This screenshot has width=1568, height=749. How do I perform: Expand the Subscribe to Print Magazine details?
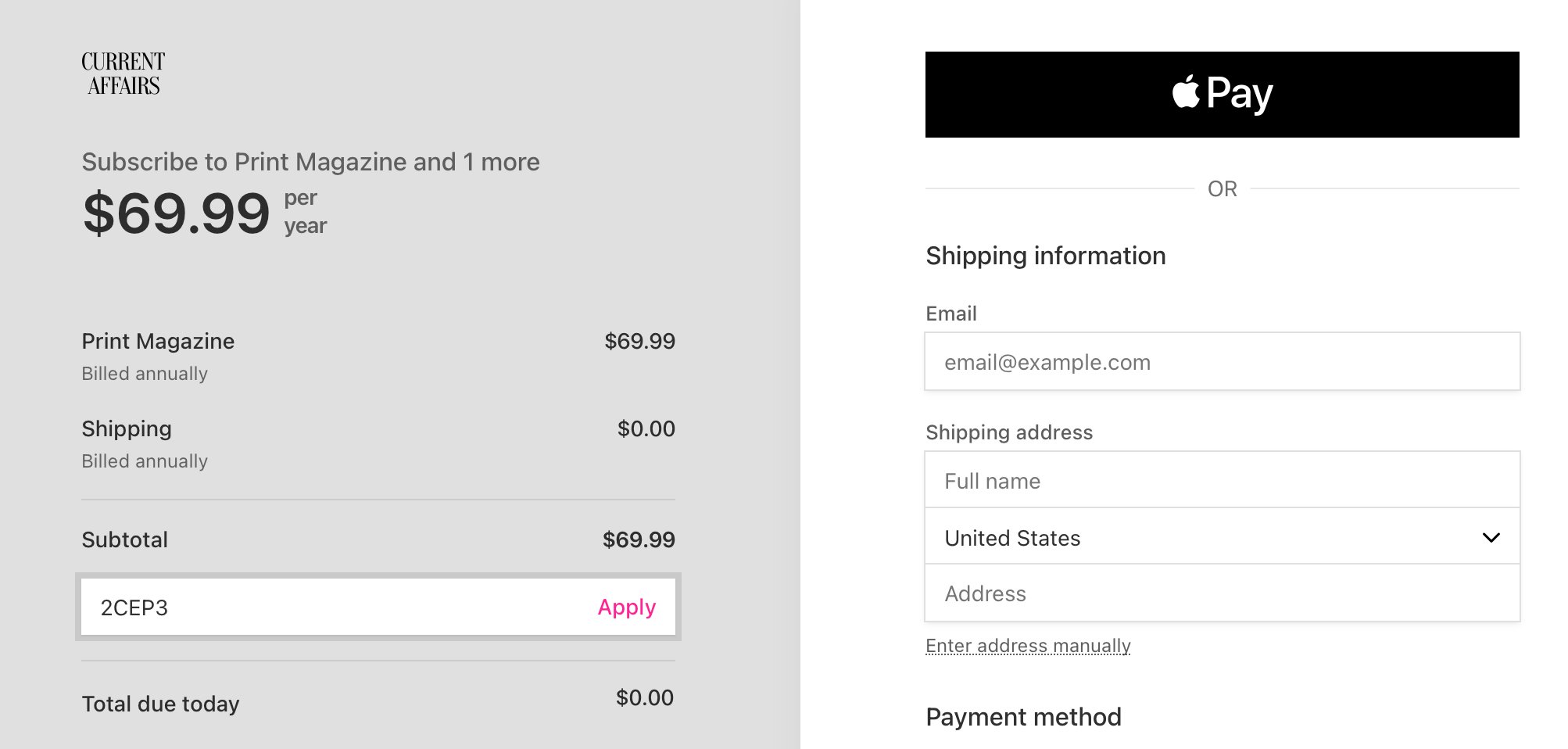(x=310, y=162)
